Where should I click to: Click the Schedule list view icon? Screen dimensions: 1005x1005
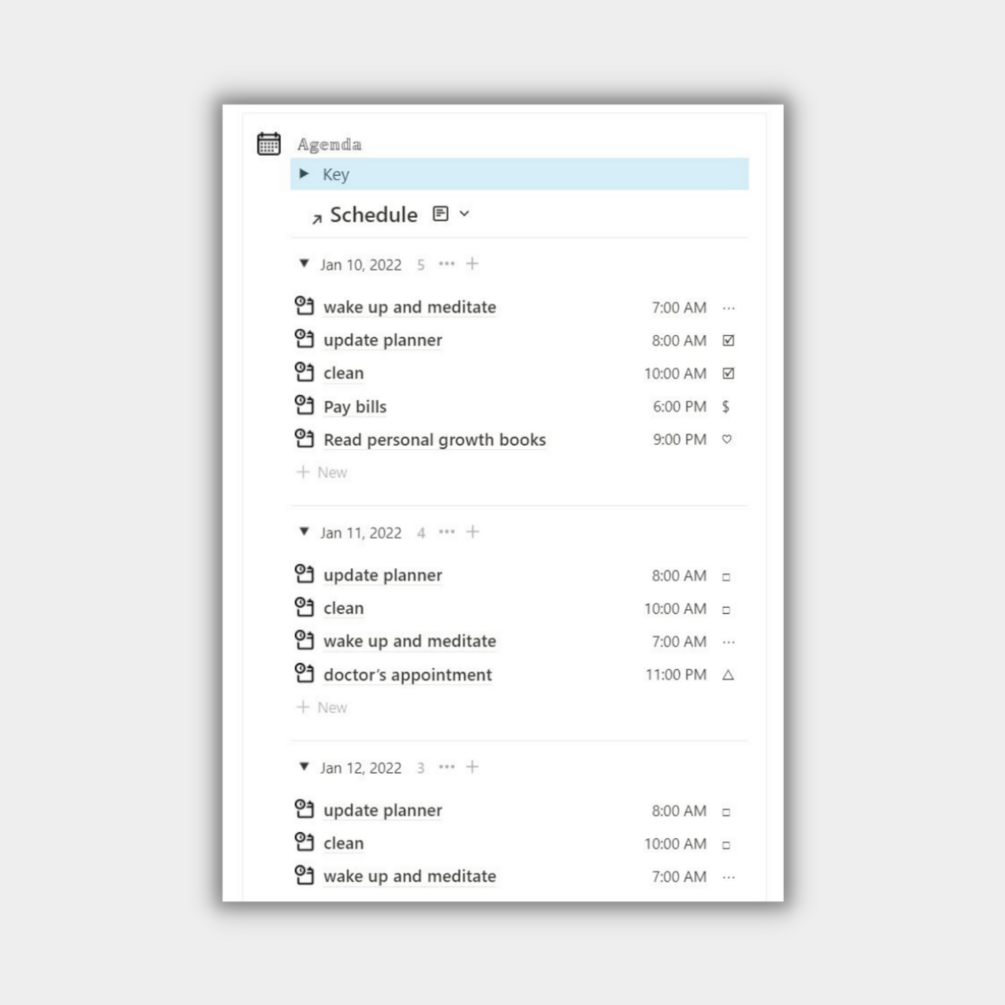(440, 213)
